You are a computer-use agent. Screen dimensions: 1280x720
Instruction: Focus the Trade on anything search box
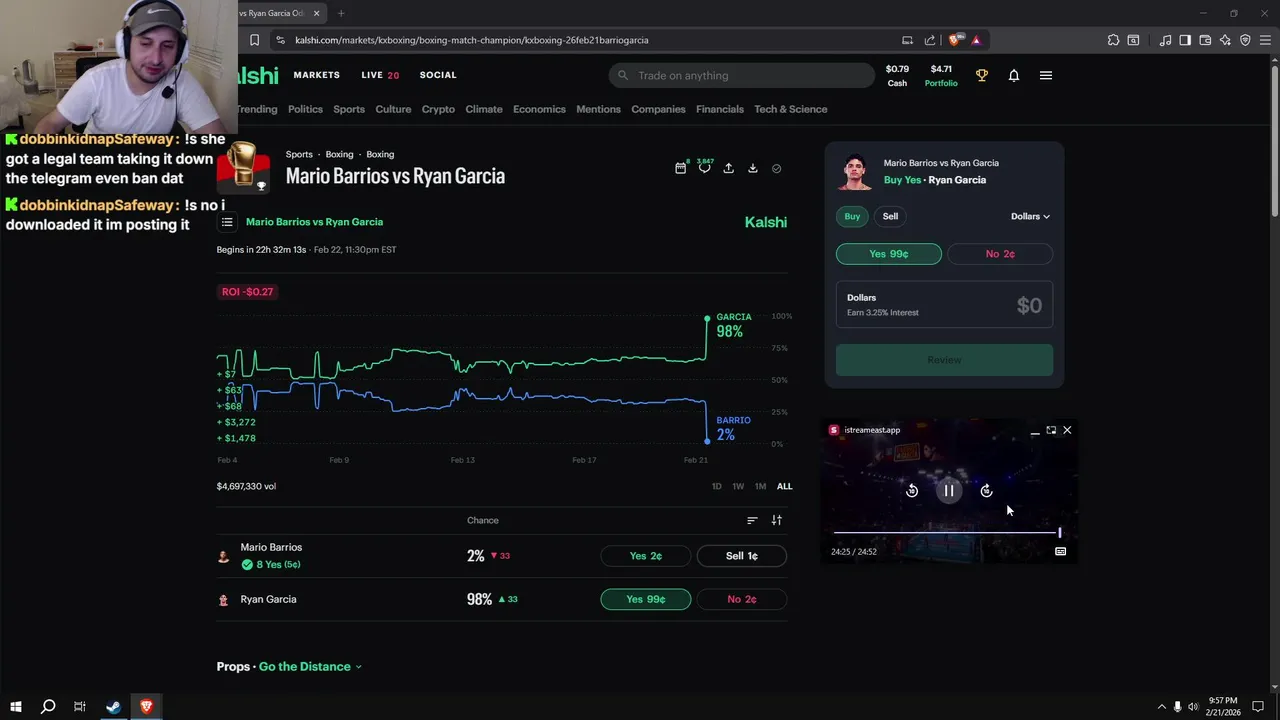pos(741,75)
